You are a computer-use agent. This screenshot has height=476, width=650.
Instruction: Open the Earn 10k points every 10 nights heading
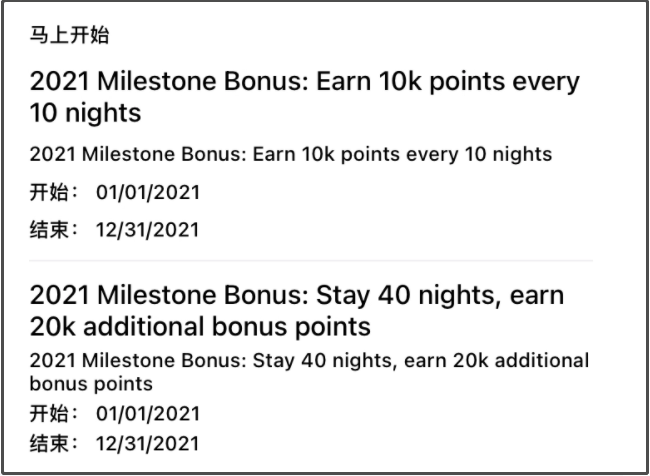305,97
